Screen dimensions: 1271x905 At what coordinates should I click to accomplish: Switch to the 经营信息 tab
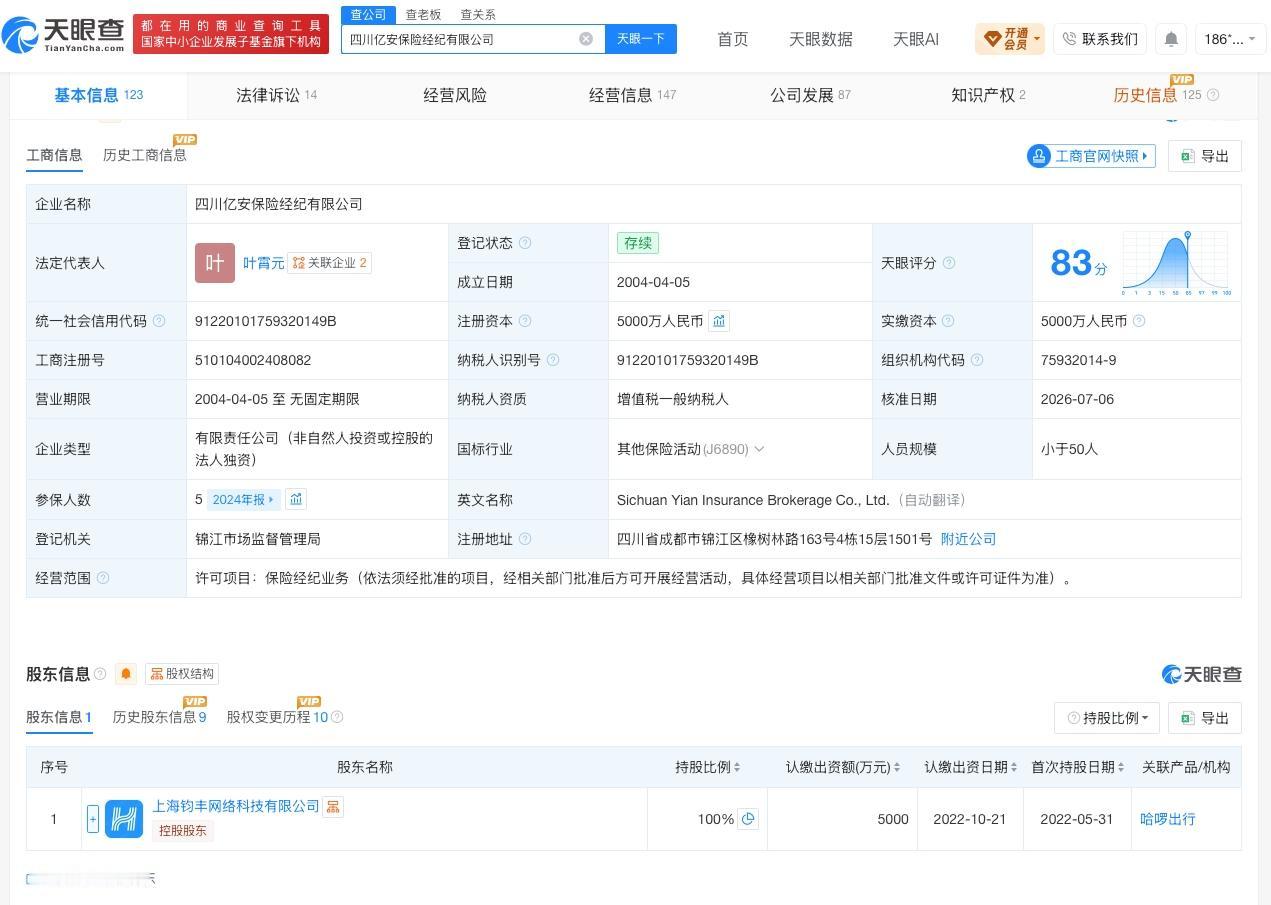click(x=632, y=95)
